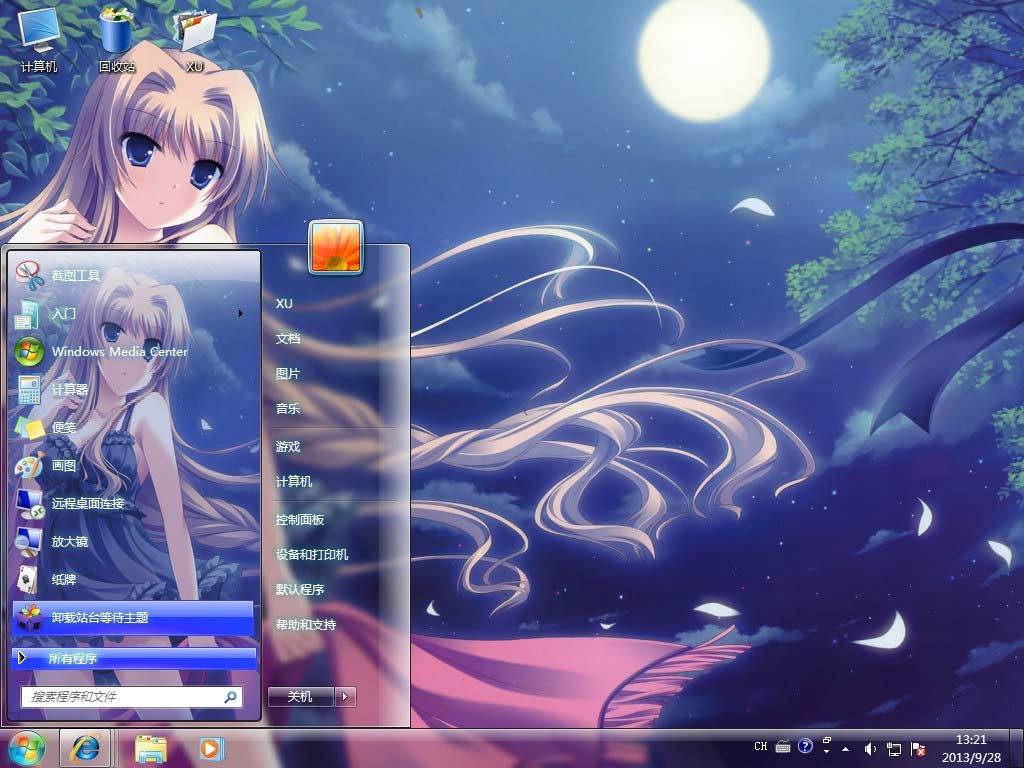The height and width of the screenshot is (768, 1024).
Task: Open Control Panel (控制面板) menu item
Action: pyautogui.click(x=300, y=520)
